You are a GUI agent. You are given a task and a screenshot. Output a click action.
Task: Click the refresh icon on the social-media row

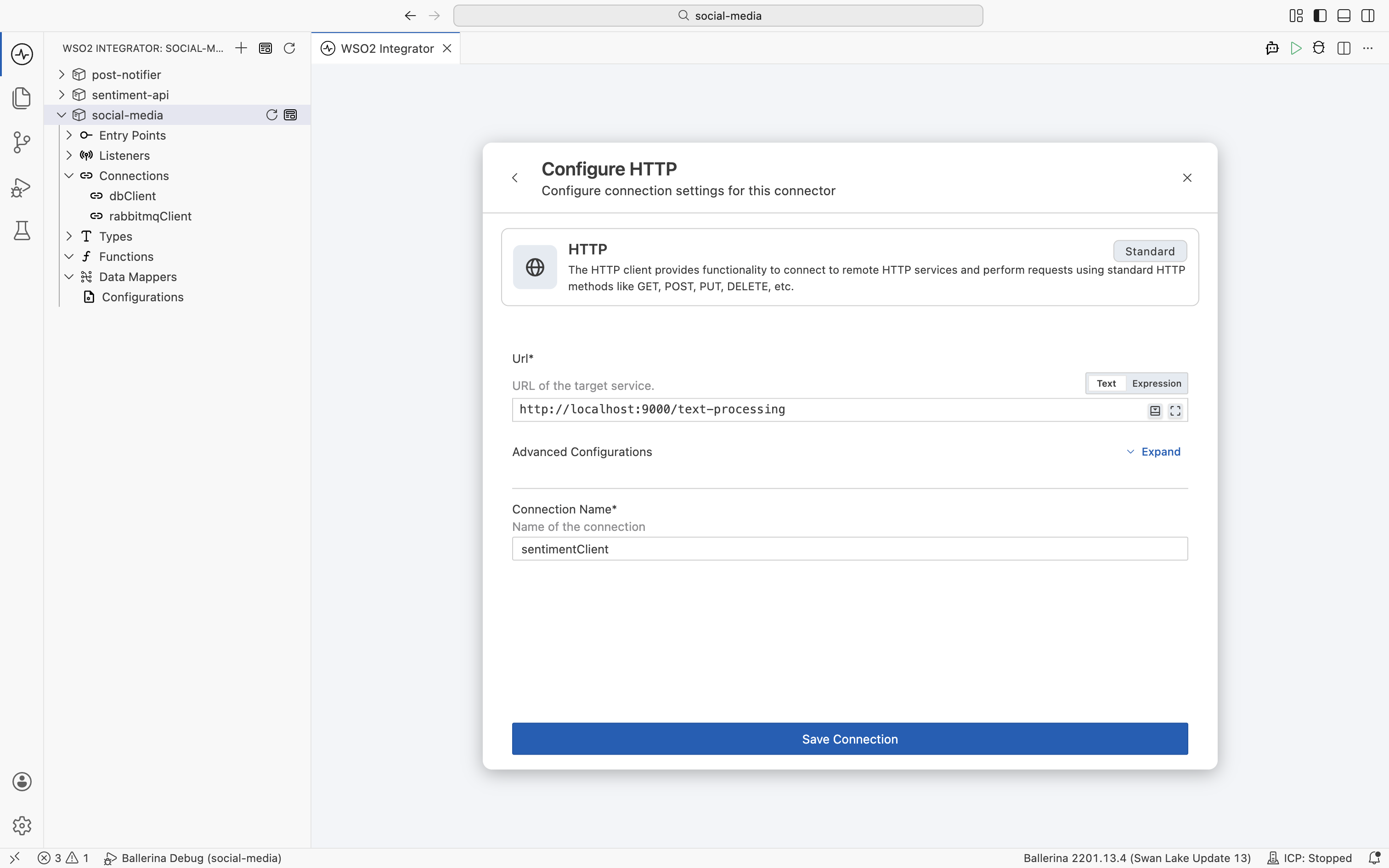coord(271,115)
